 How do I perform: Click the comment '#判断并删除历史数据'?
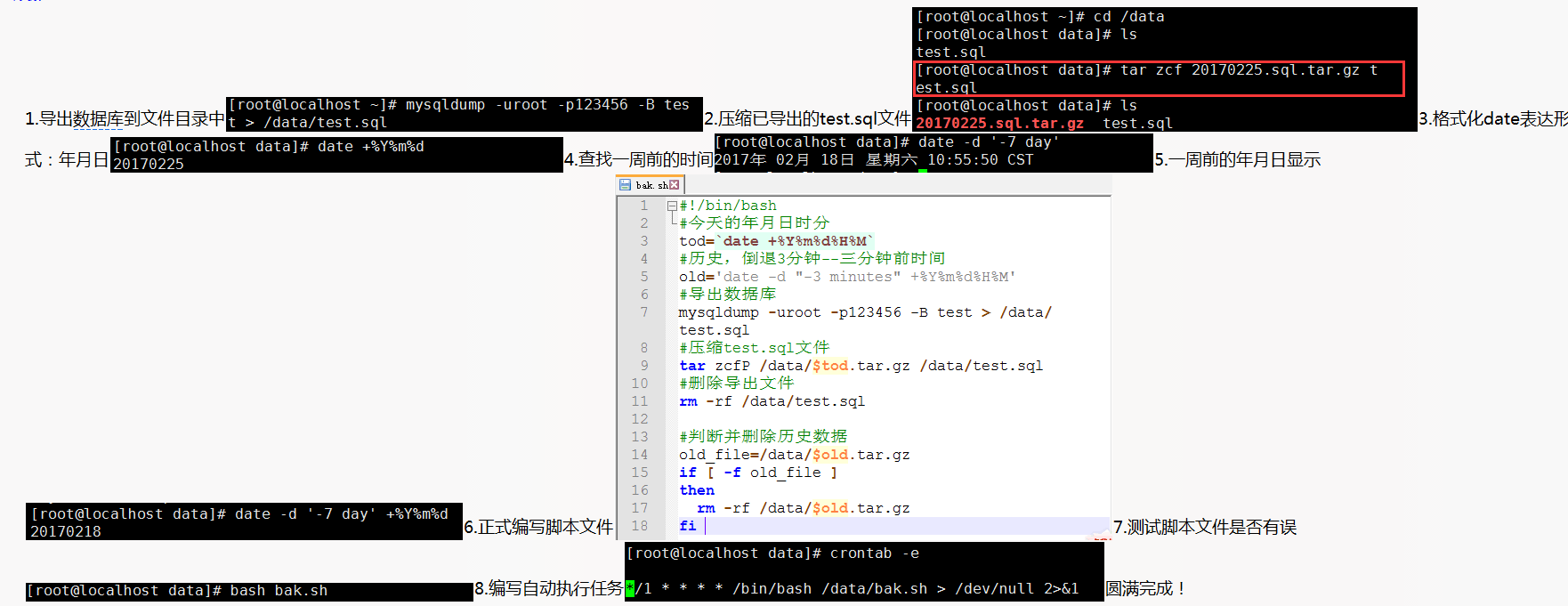tap(764, 437)
